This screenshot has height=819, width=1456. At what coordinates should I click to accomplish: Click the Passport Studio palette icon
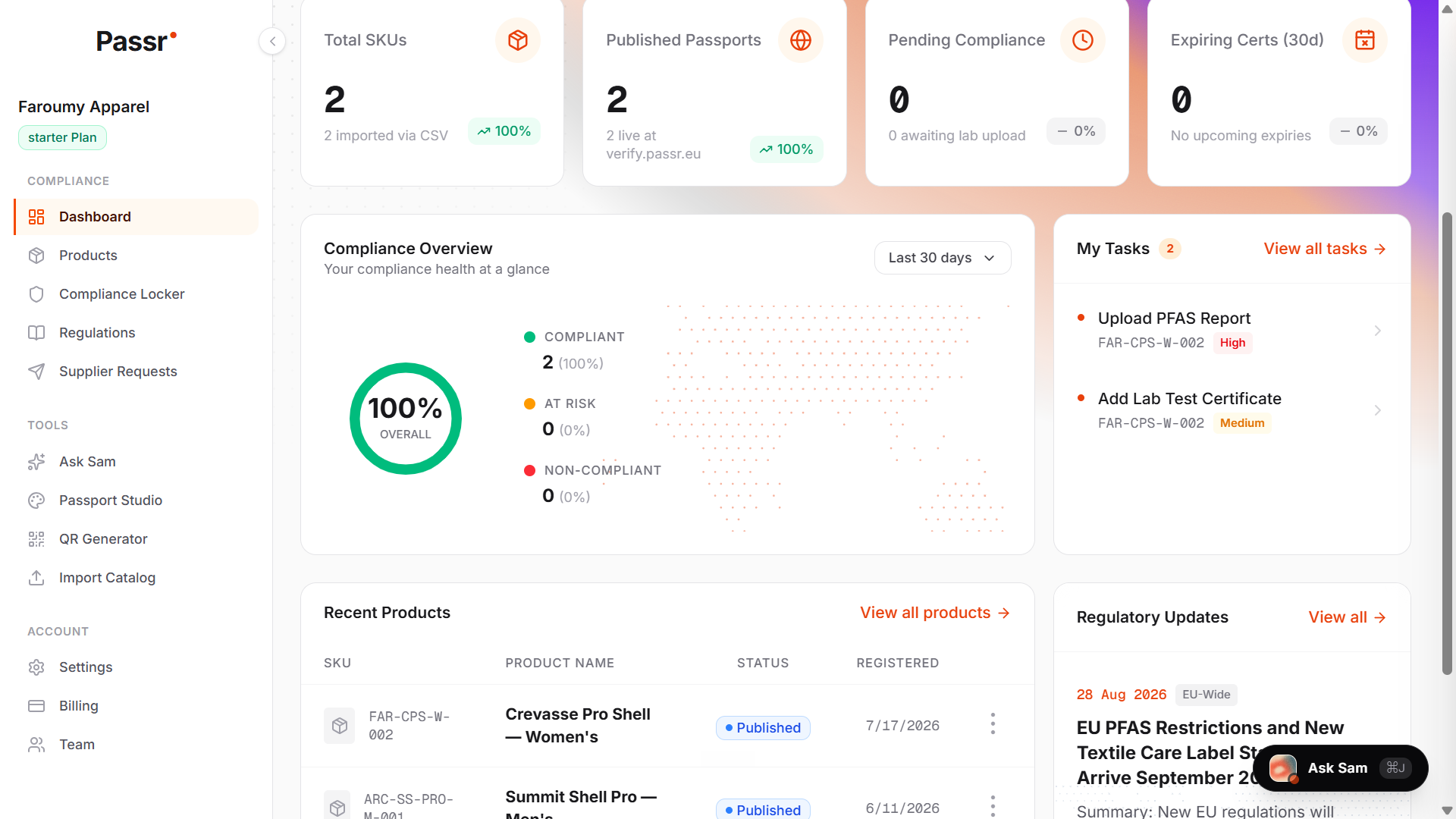(x=36, y=500)
